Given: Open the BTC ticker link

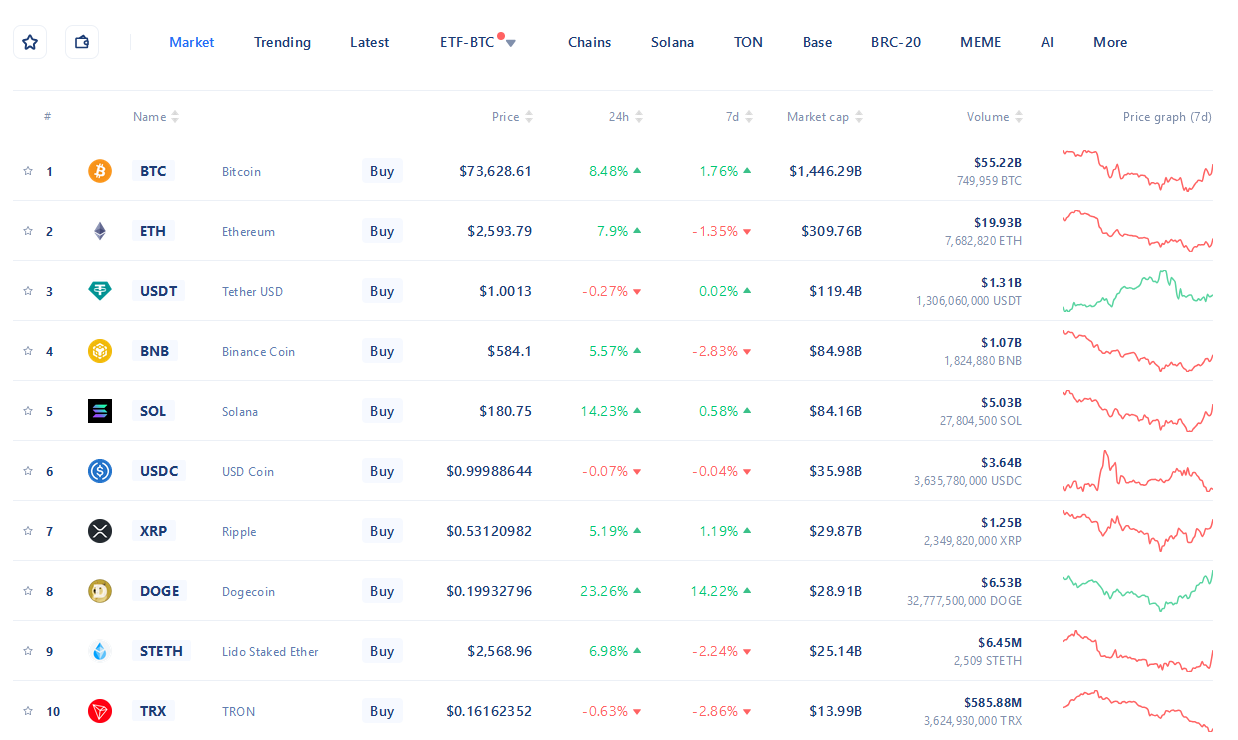Looking at the screenshot, I should tap(153, 171).
